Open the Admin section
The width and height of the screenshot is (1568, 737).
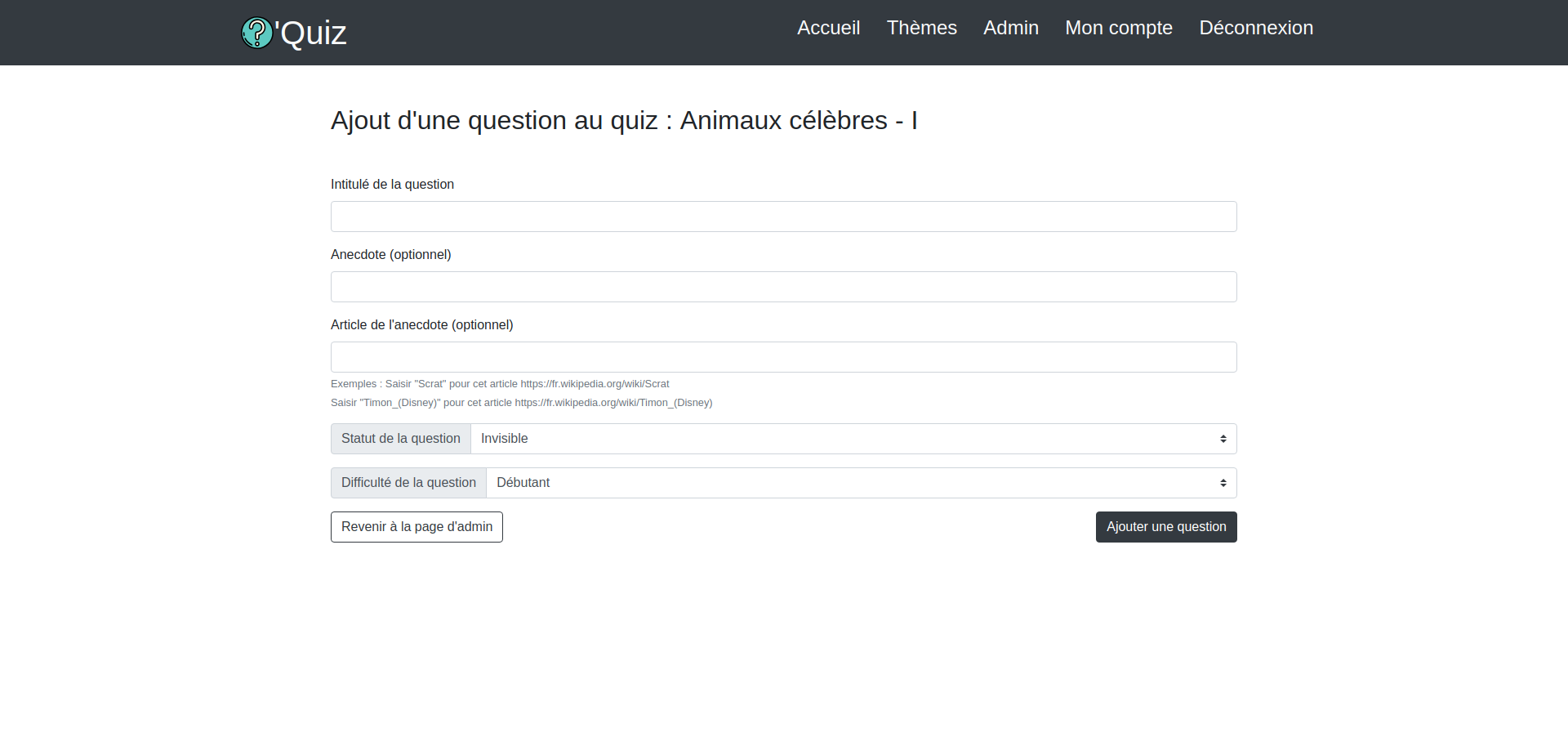[1010, 28]
